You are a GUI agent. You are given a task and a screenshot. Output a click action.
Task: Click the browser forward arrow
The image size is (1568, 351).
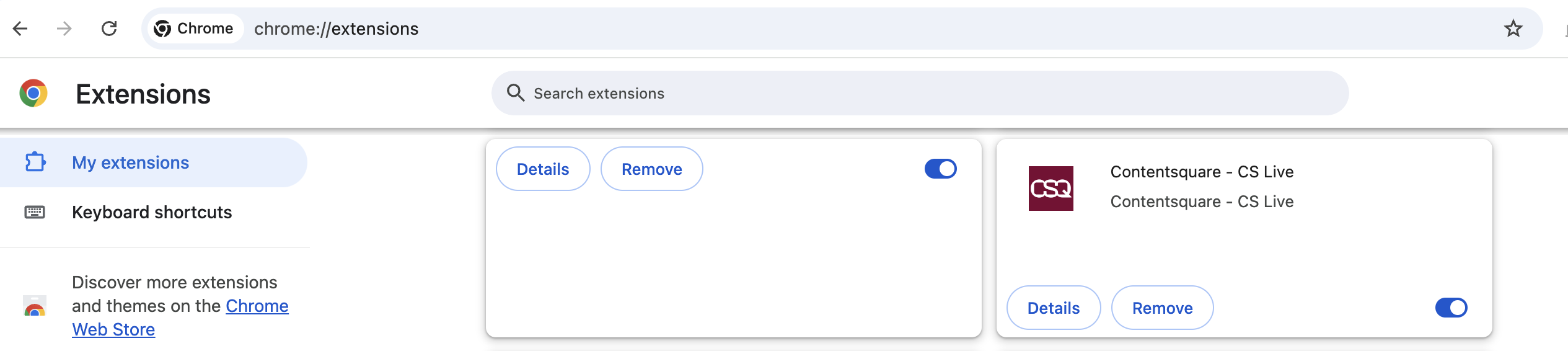click(64, 29)
